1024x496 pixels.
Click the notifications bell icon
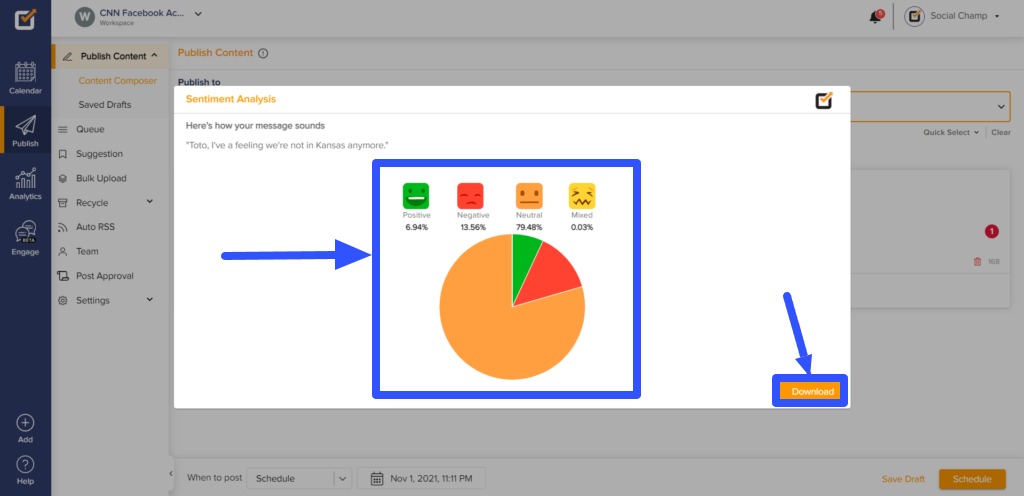[876, 16]
